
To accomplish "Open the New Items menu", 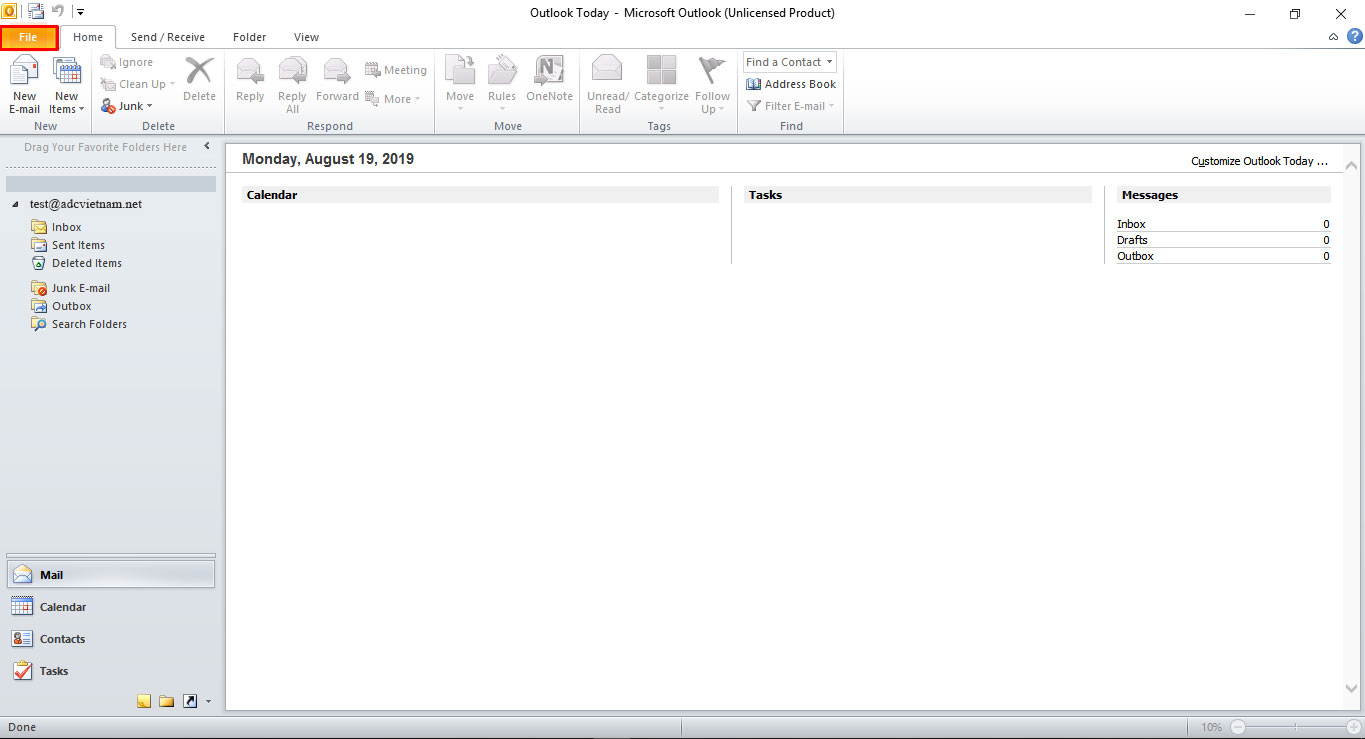I will pyautogui.click(x=67, y=85).
